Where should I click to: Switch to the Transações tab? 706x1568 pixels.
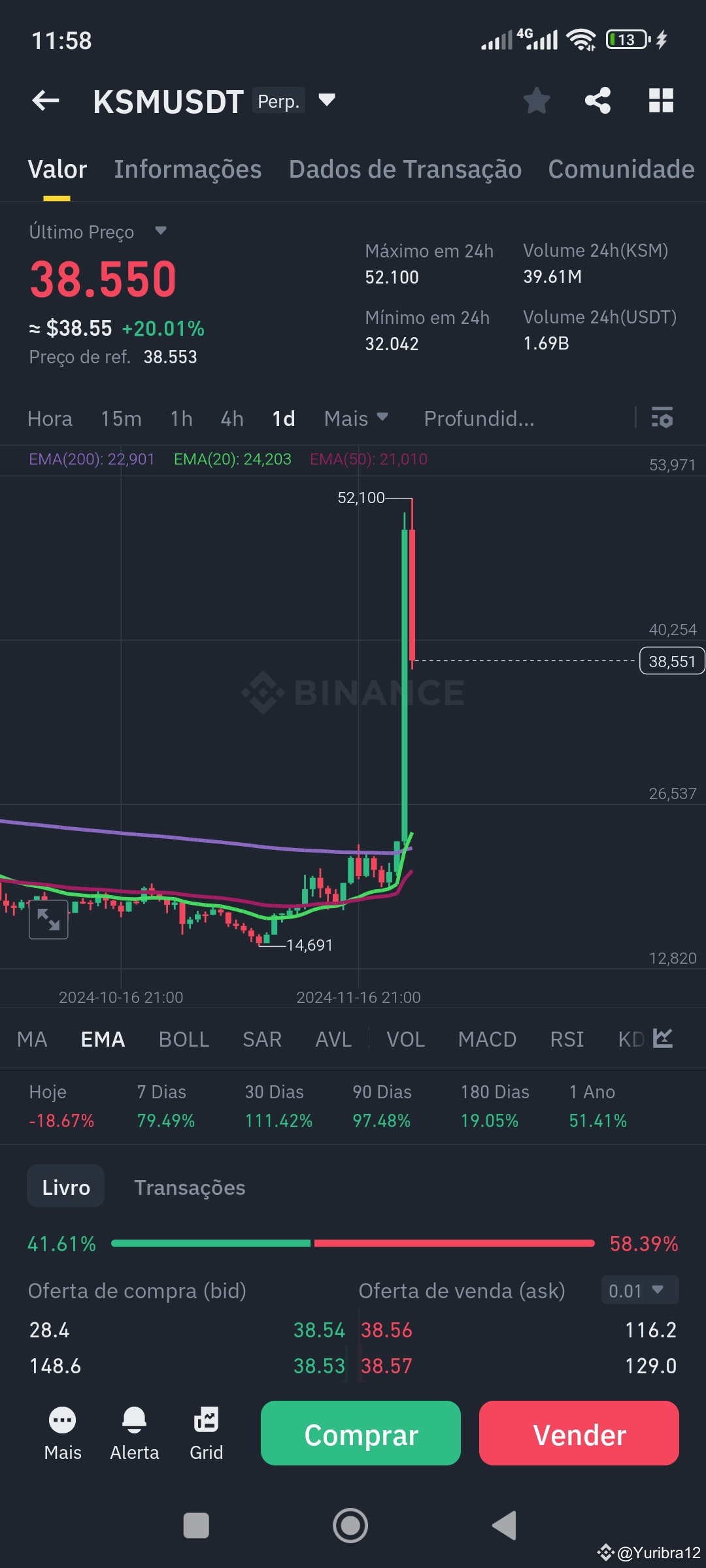[x=190, y=1187]
